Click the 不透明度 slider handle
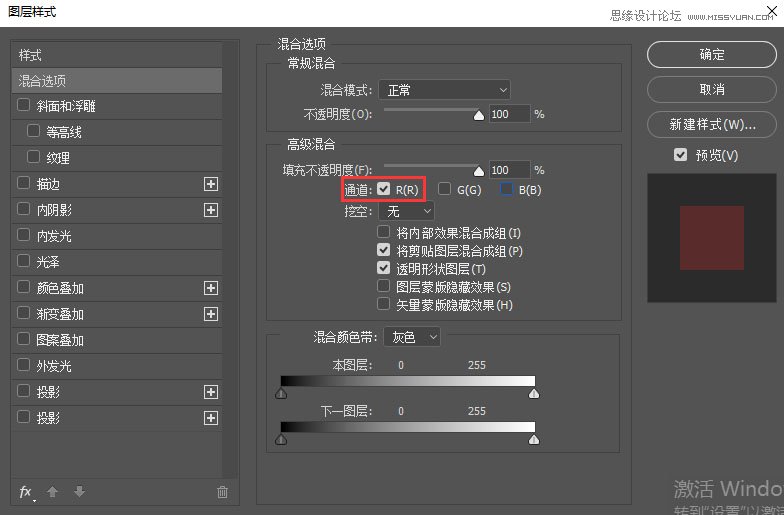784x515 pixels. click(478, 116)
